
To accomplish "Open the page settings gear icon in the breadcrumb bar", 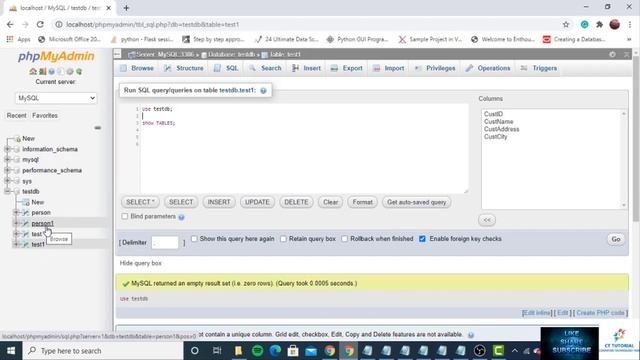I will (612, 54).
